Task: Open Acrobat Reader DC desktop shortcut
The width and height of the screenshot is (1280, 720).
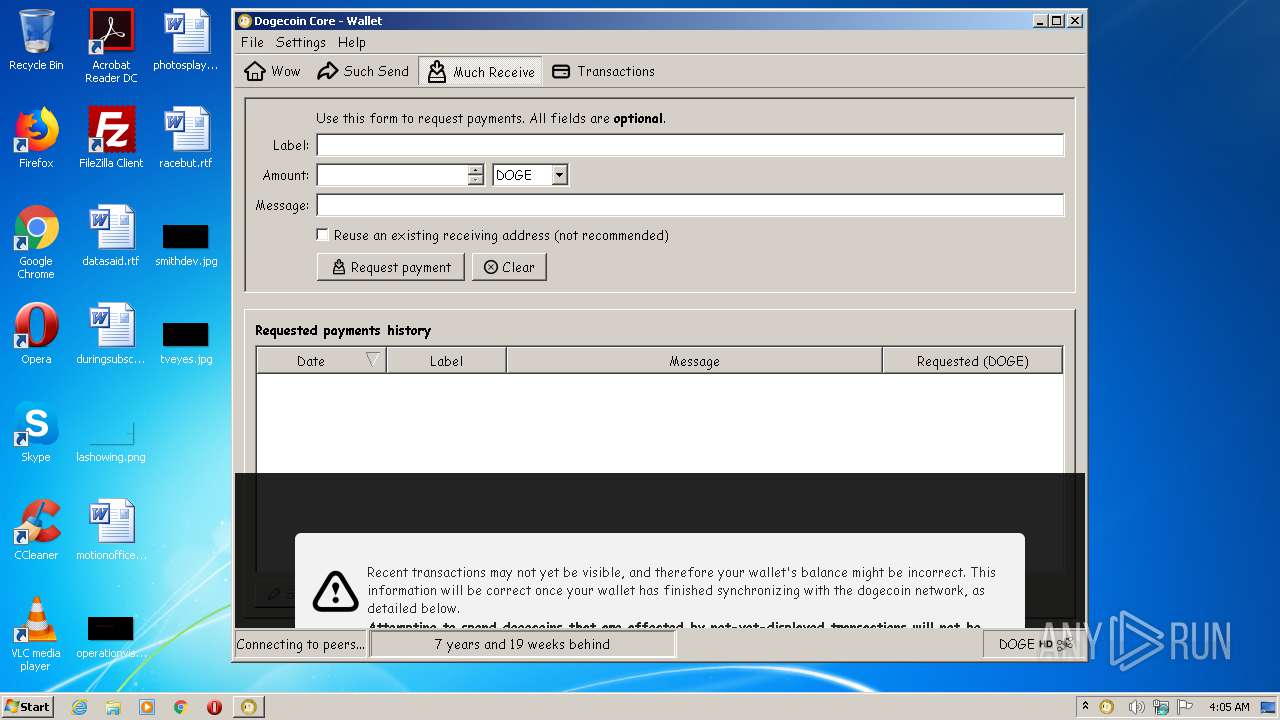Action: click(x=111, y=45)
